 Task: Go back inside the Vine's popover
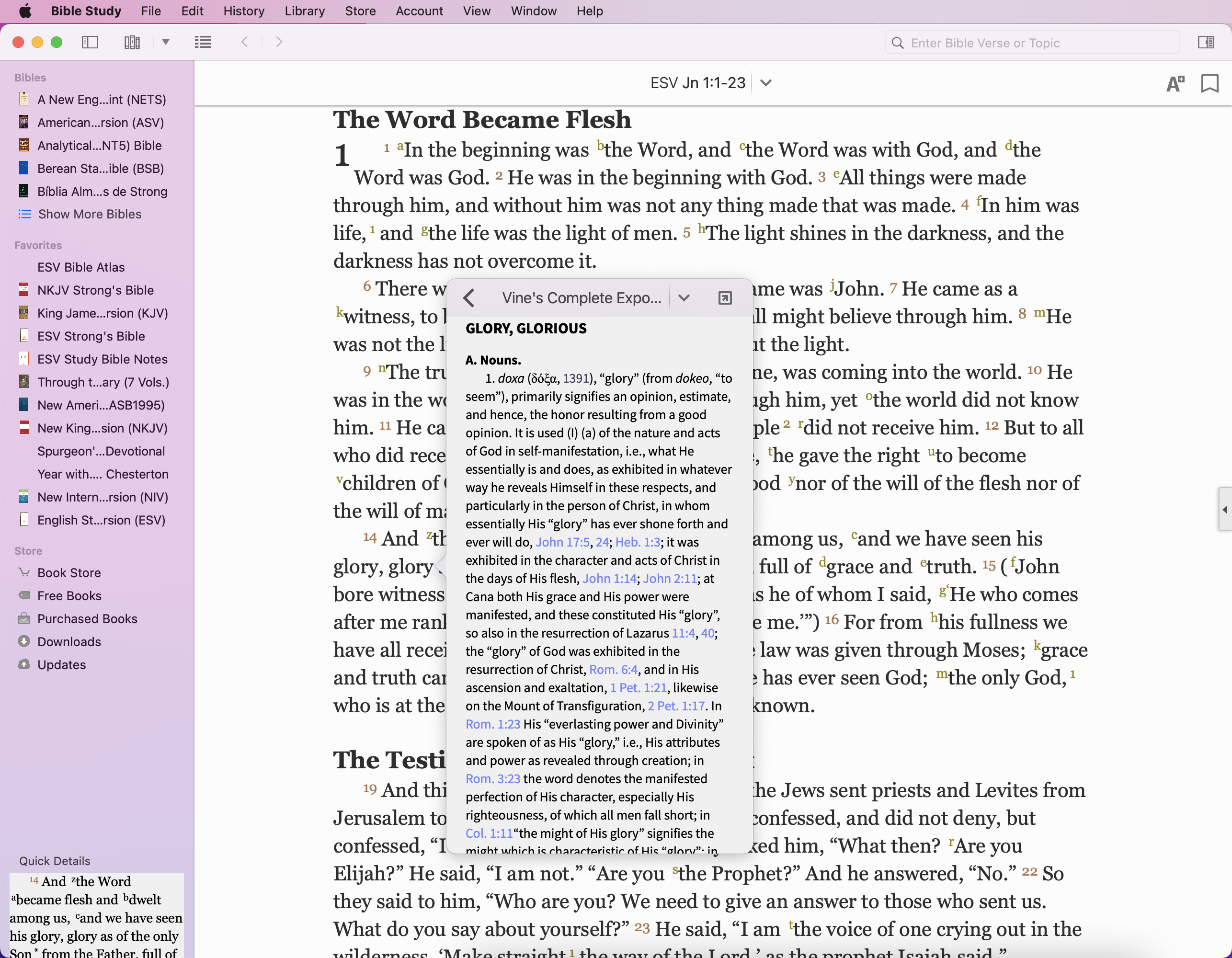[469, 298]
